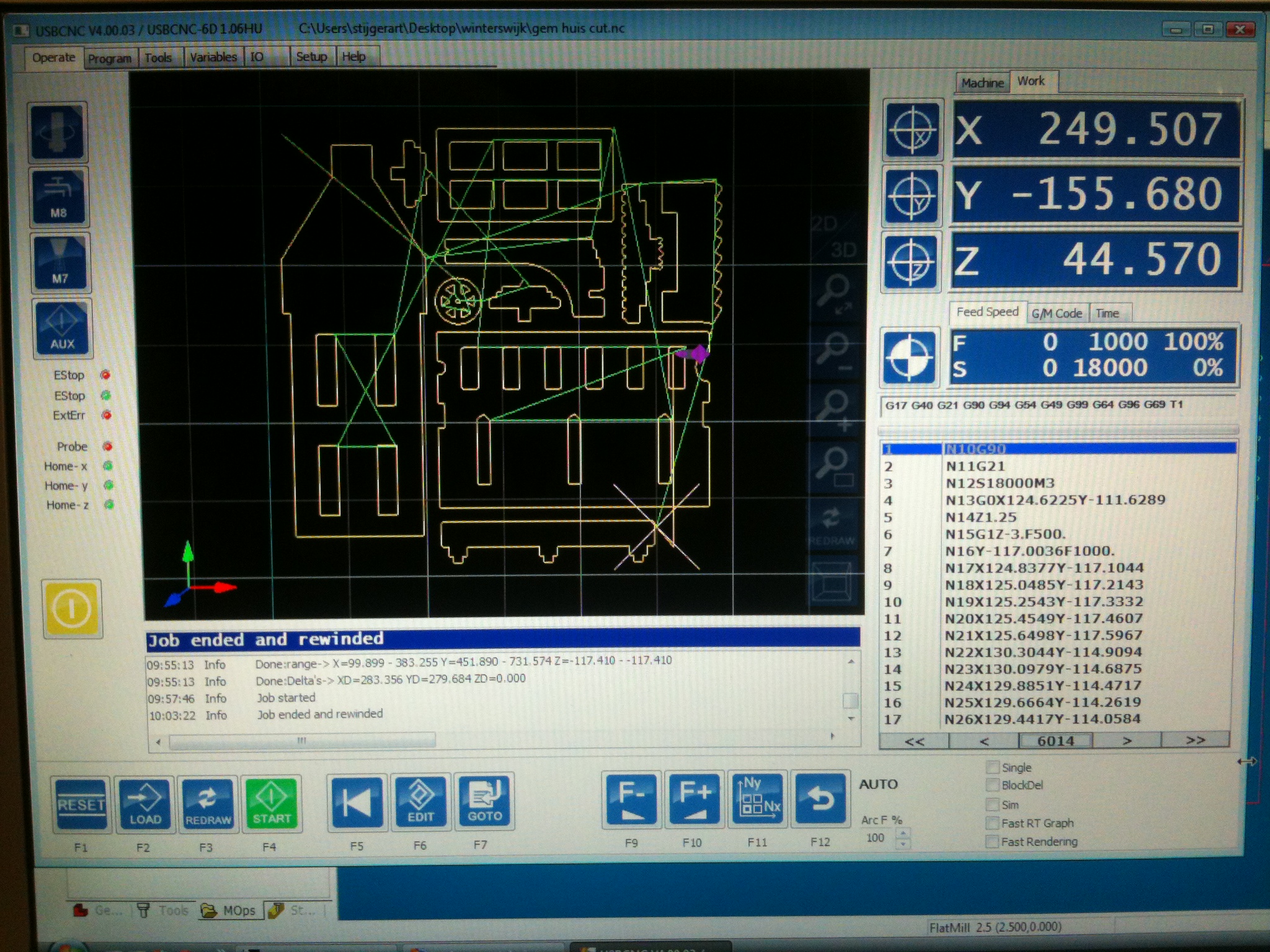Viewport: 1270px width, 952px height.
Task: Click the RESET F1 button
Action: point(81,804)
